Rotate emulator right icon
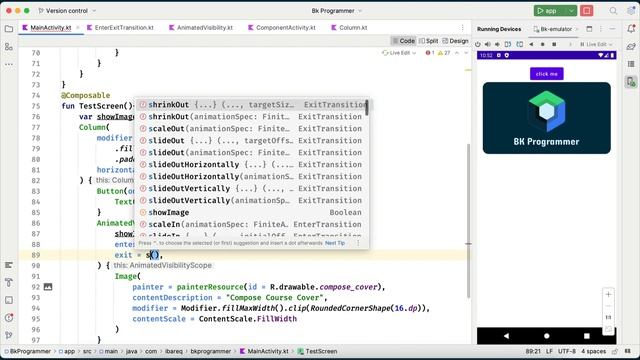The height and width of the screenshot is (360, 640). [520, 44]
